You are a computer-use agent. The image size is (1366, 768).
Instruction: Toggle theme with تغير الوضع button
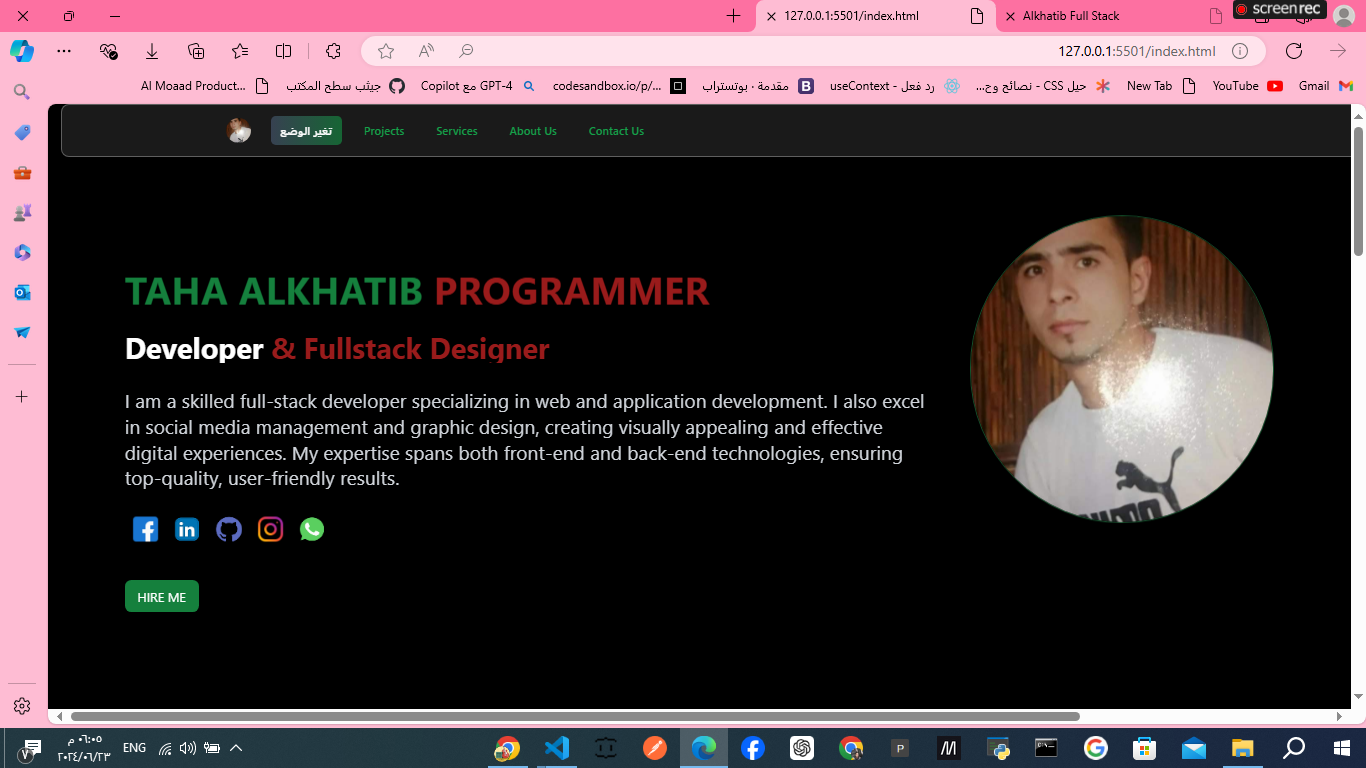coord(306,131)
